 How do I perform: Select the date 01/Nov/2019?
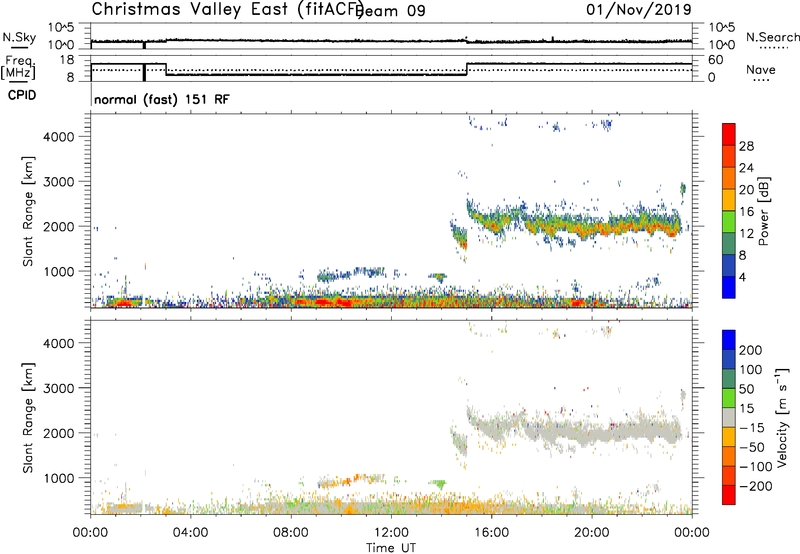pyautogui.click(x=639, y=9)
